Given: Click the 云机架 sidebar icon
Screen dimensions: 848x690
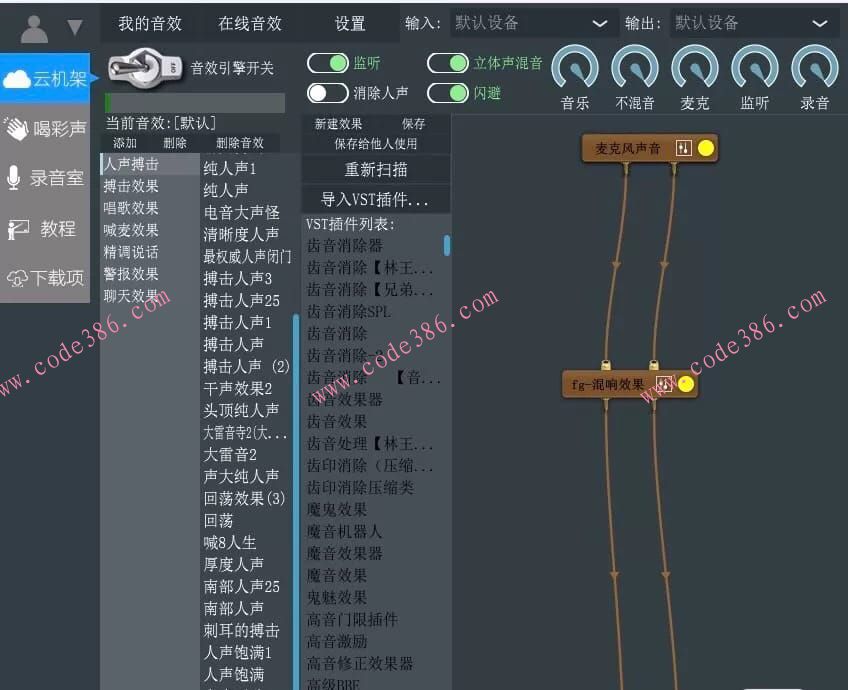Looking at the screenshot, I should (45, 78).
